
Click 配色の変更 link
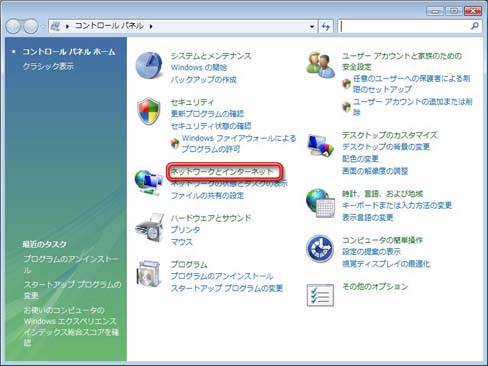360,159
